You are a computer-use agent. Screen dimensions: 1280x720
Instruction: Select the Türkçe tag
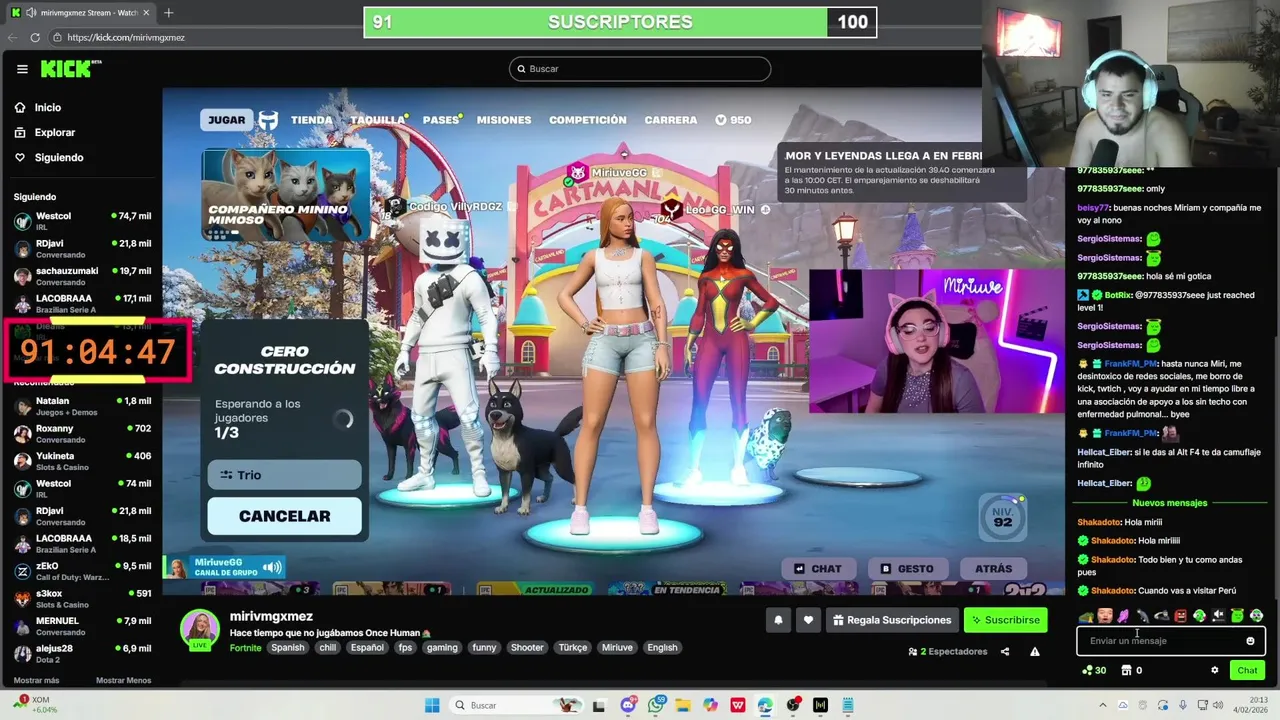pyautogui.click(x=573, y=647)
